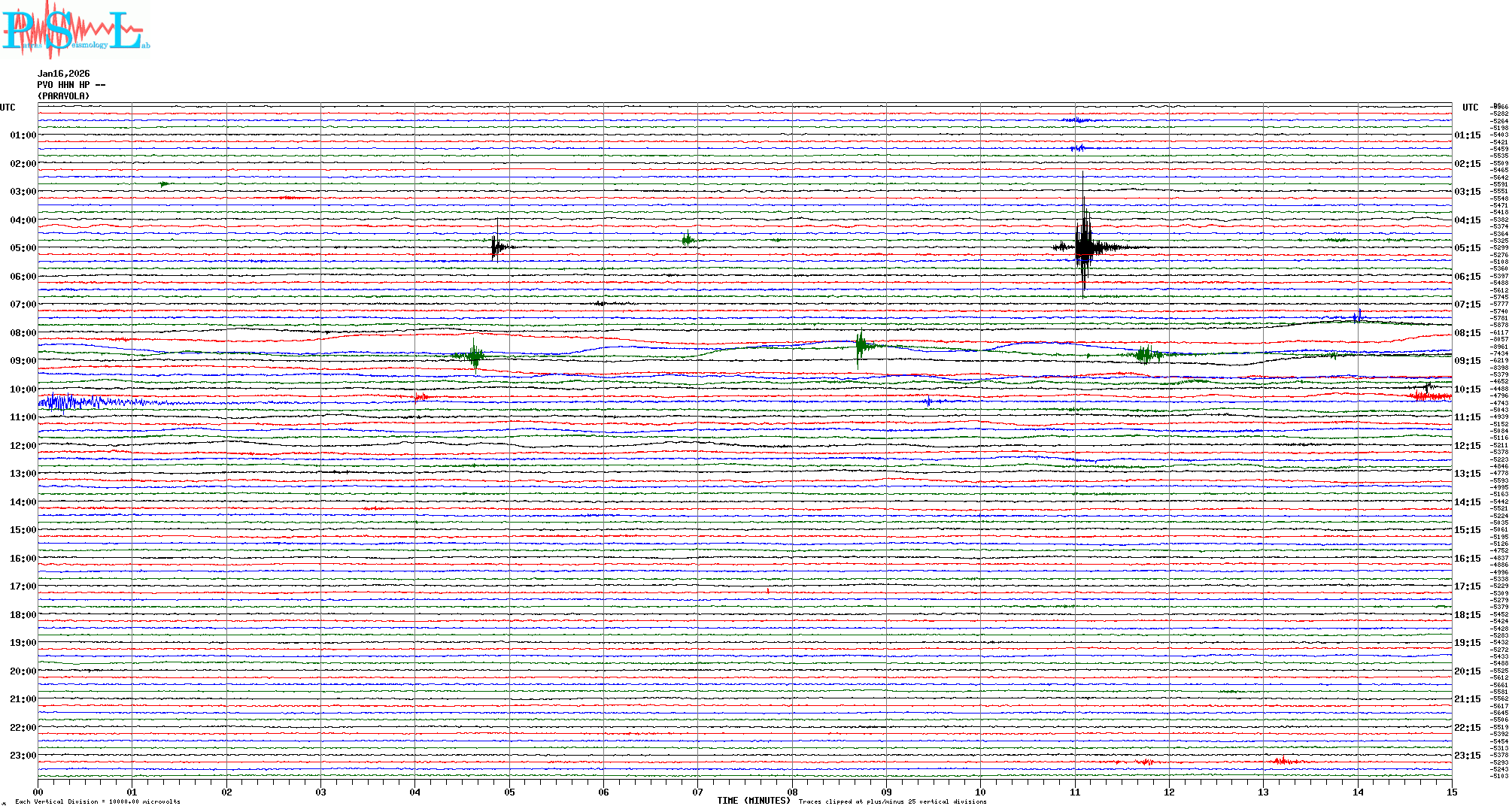Click the green seismic burst near minute 07
The height and width of the screenshot is (812, 1512).
click(x=687, y=240)
